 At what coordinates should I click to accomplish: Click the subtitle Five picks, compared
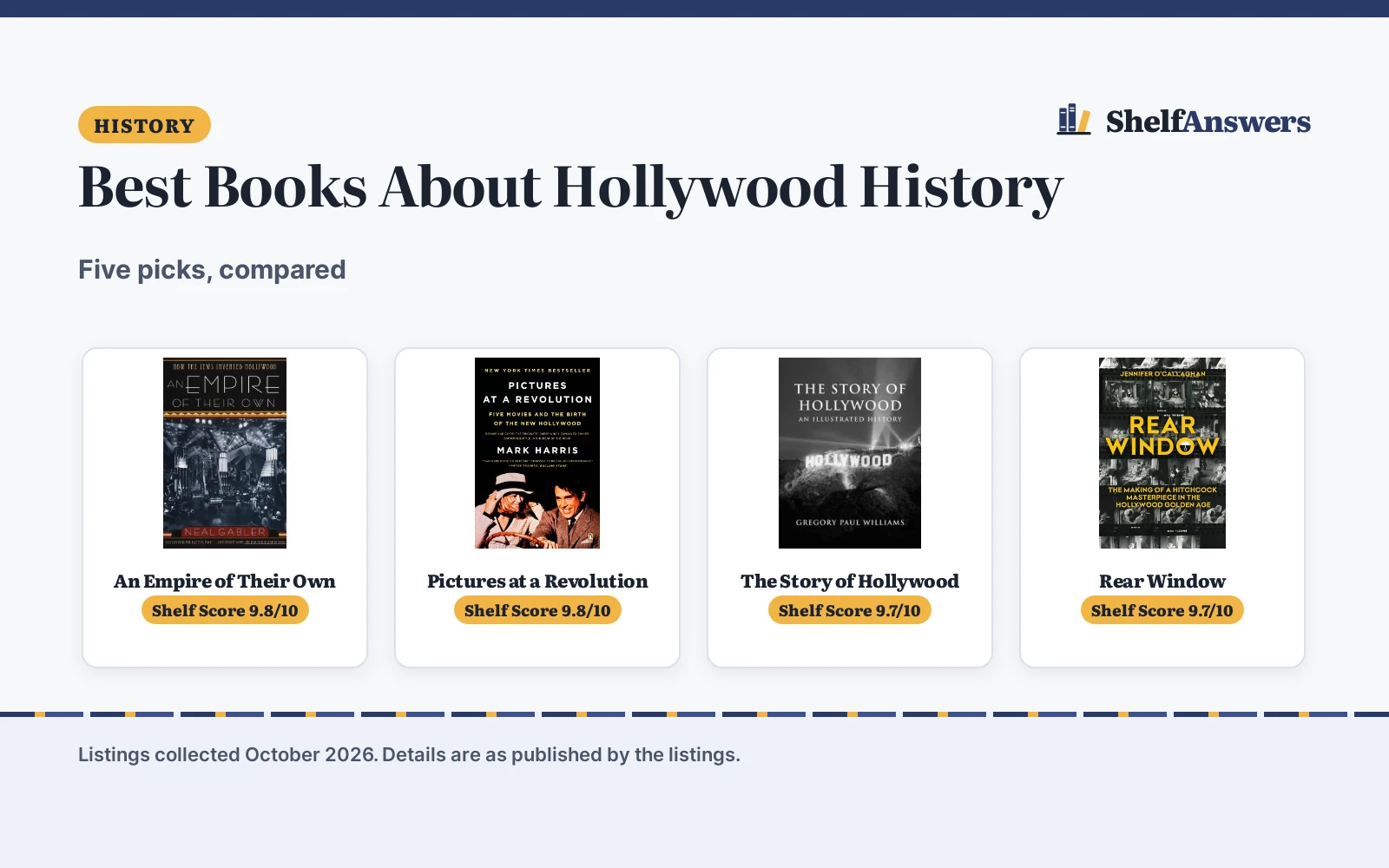tap(212, 270)
